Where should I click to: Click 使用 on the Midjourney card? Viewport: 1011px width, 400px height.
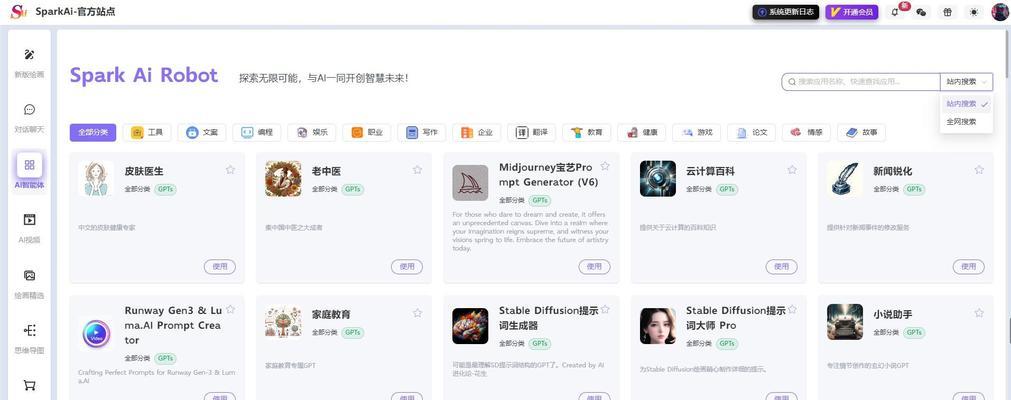tap(594, 266)
